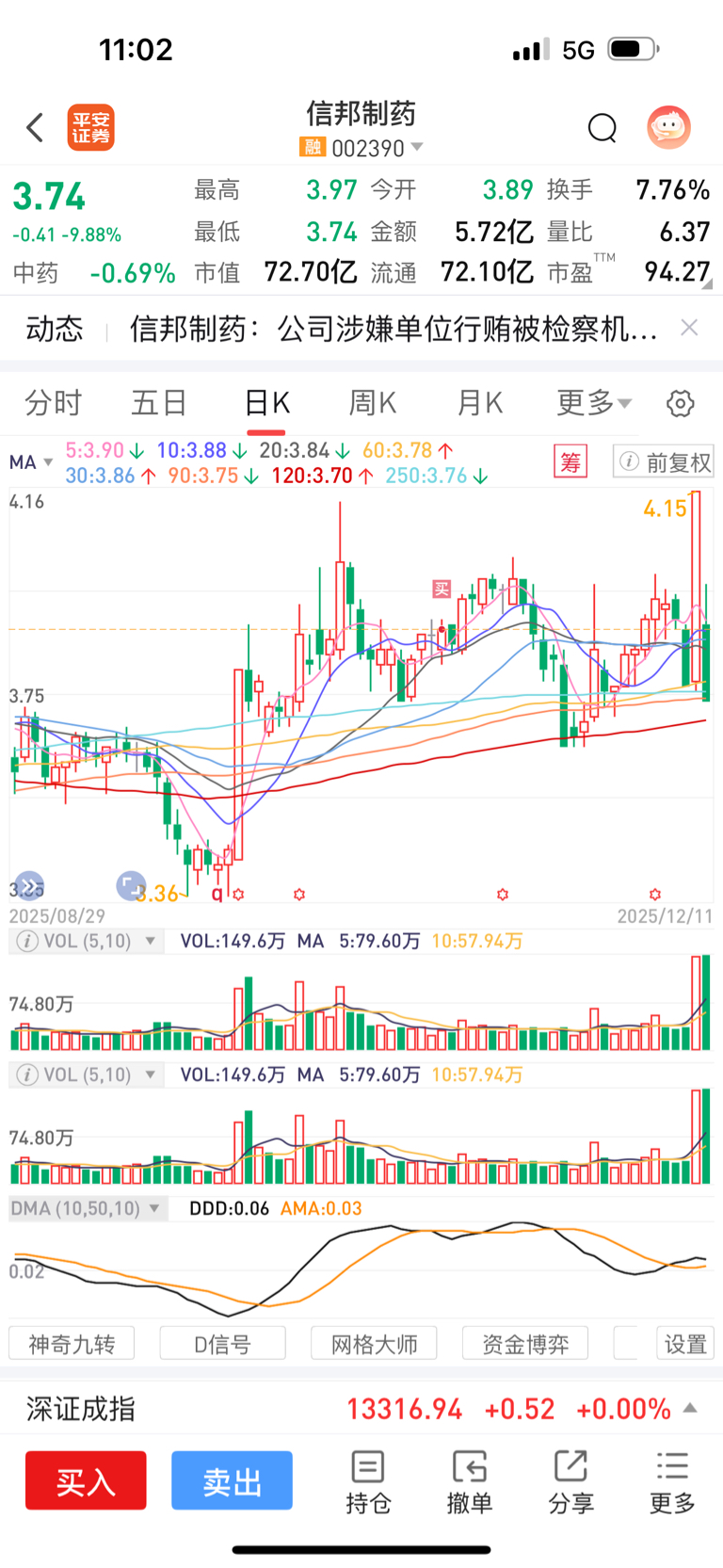Switch to the 五日 chart tab
The height and width of the screenshot is (1568, 723).
point(159,403)
